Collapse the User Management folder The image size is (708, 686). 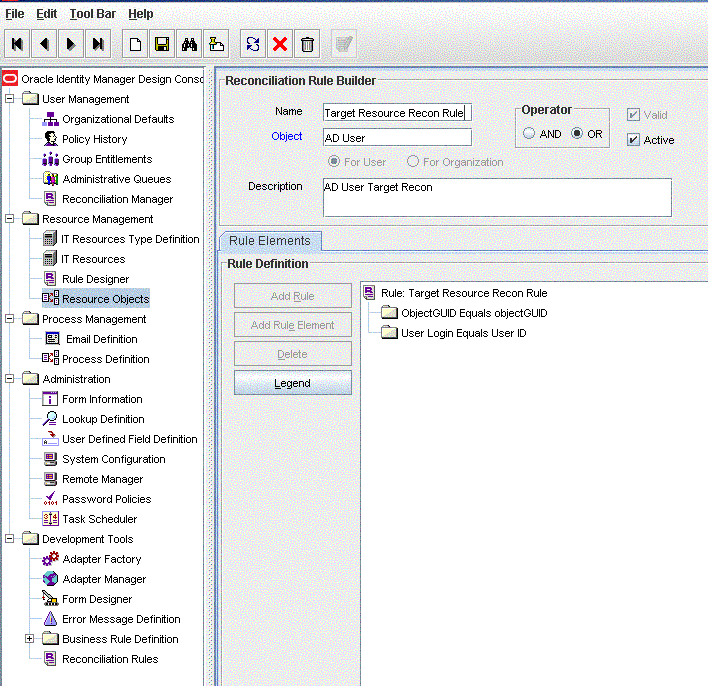[9, 98]
